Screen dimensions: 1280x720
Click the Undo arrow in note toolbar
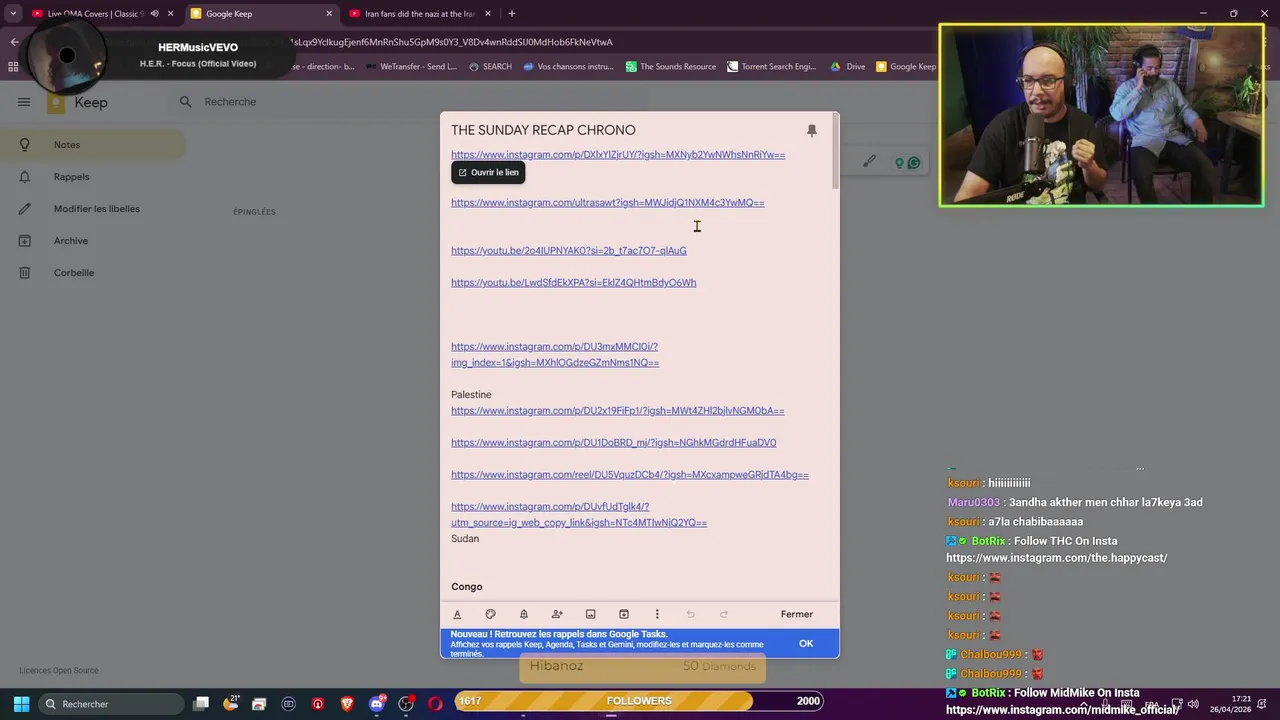click(x=690, y=614)
